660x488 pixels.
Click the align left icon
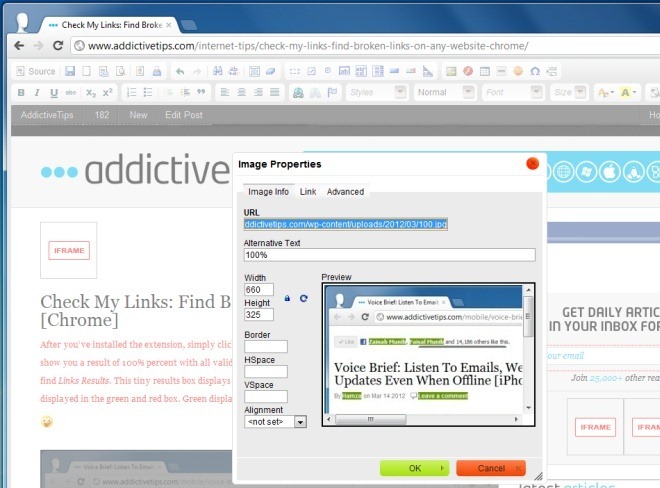tap(225, 92)
